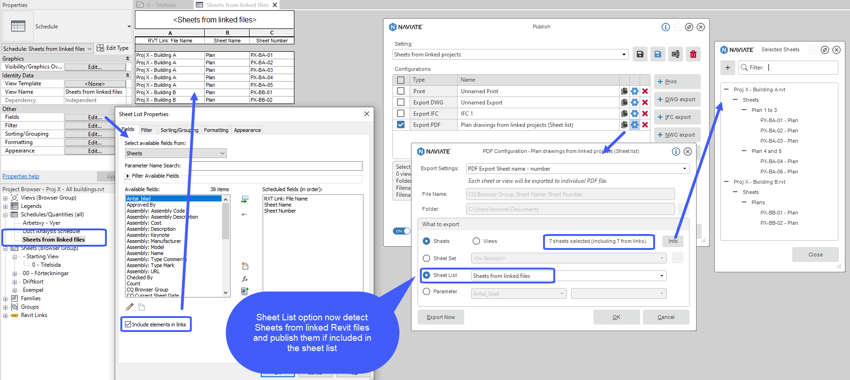Open the Schedule instance selector dropdown
850x380 pixels.
(47, 48)
